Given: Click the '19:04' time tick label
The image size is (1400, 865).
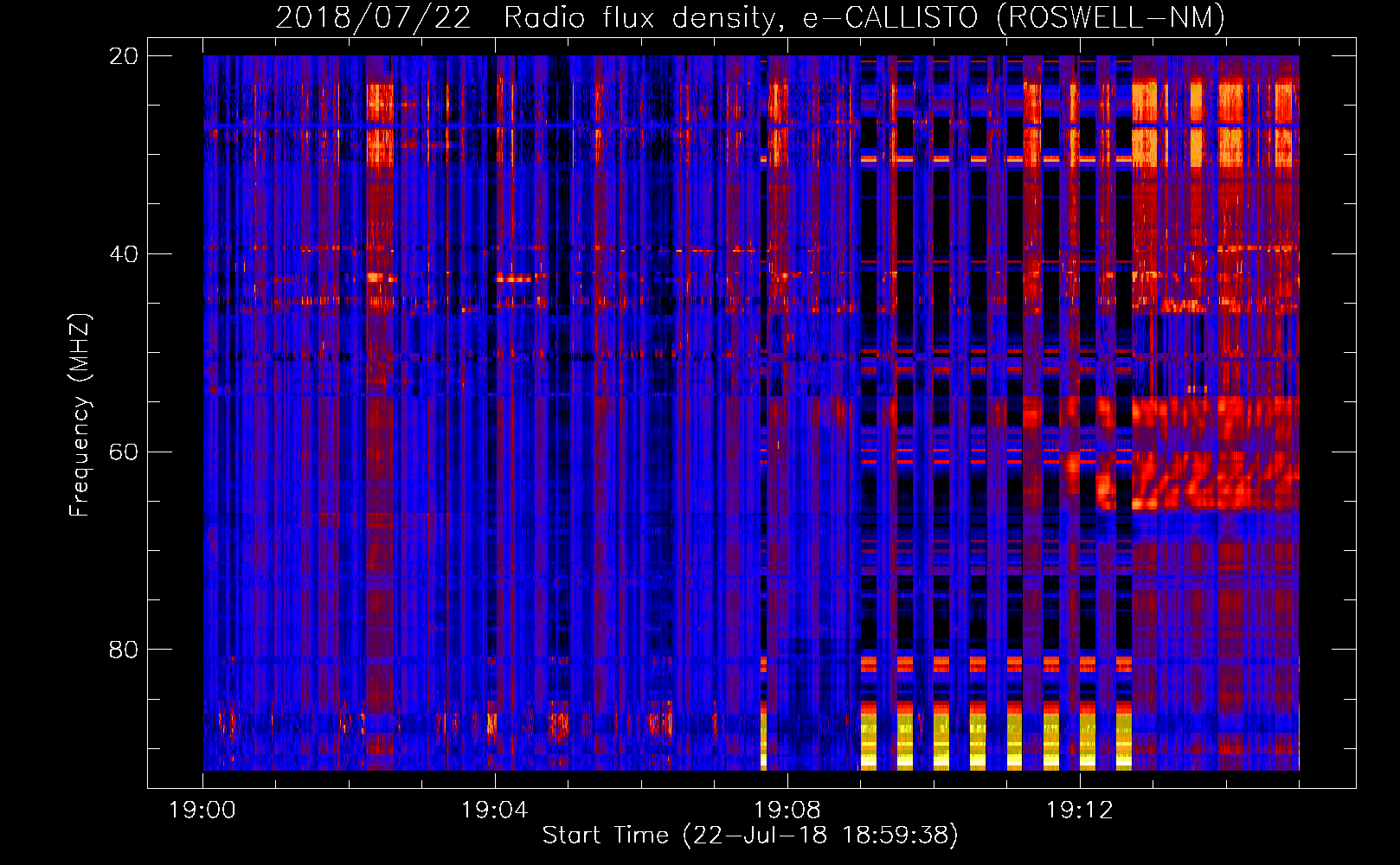Looking at the screenshot, I should 495,811.
